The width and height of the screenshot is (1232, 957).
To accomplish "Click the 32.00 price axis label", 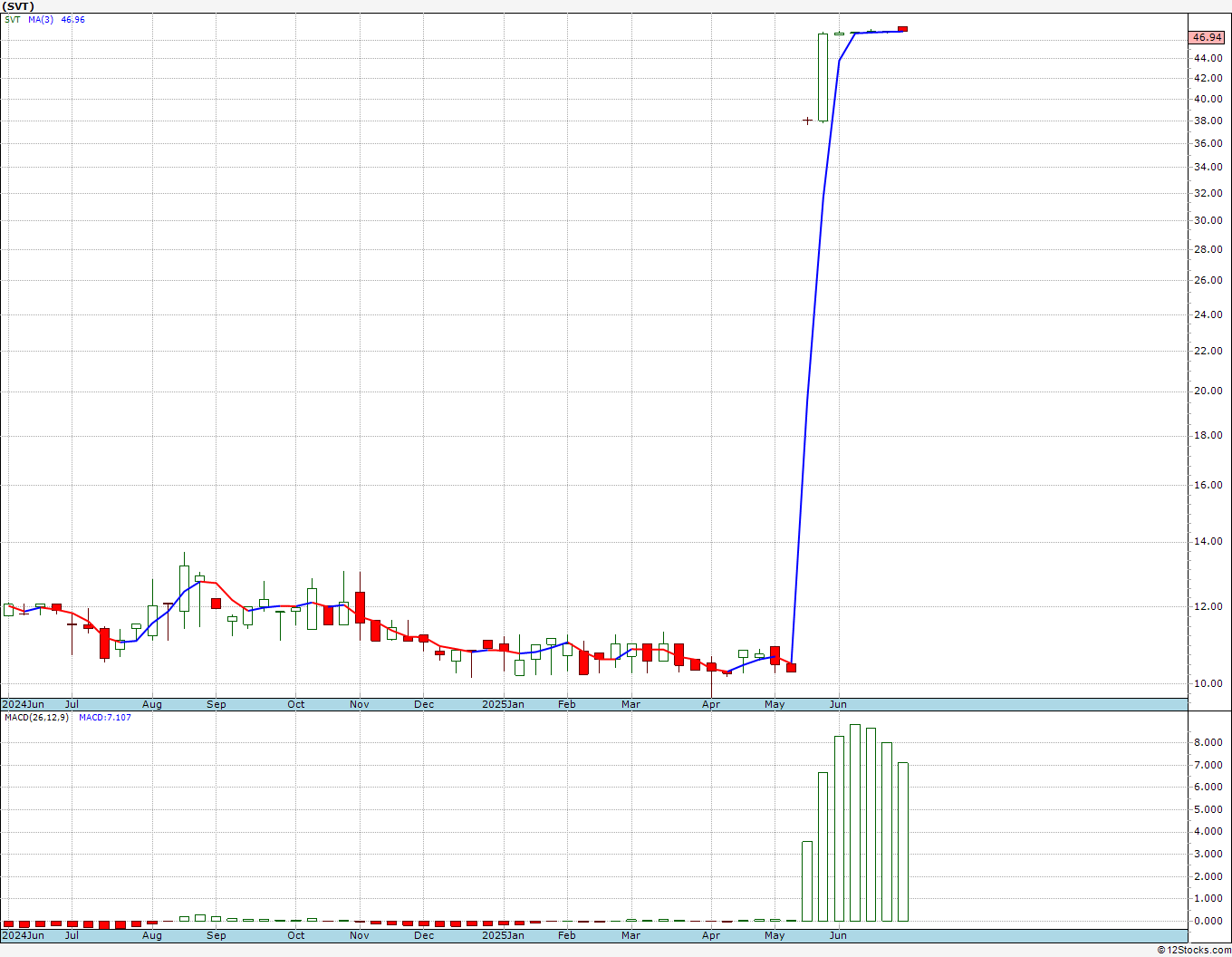I will coord(1207,193).
